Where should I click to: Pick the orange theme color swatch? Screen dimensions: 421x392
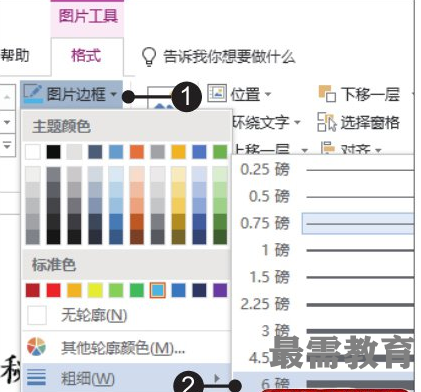[137, 152]
